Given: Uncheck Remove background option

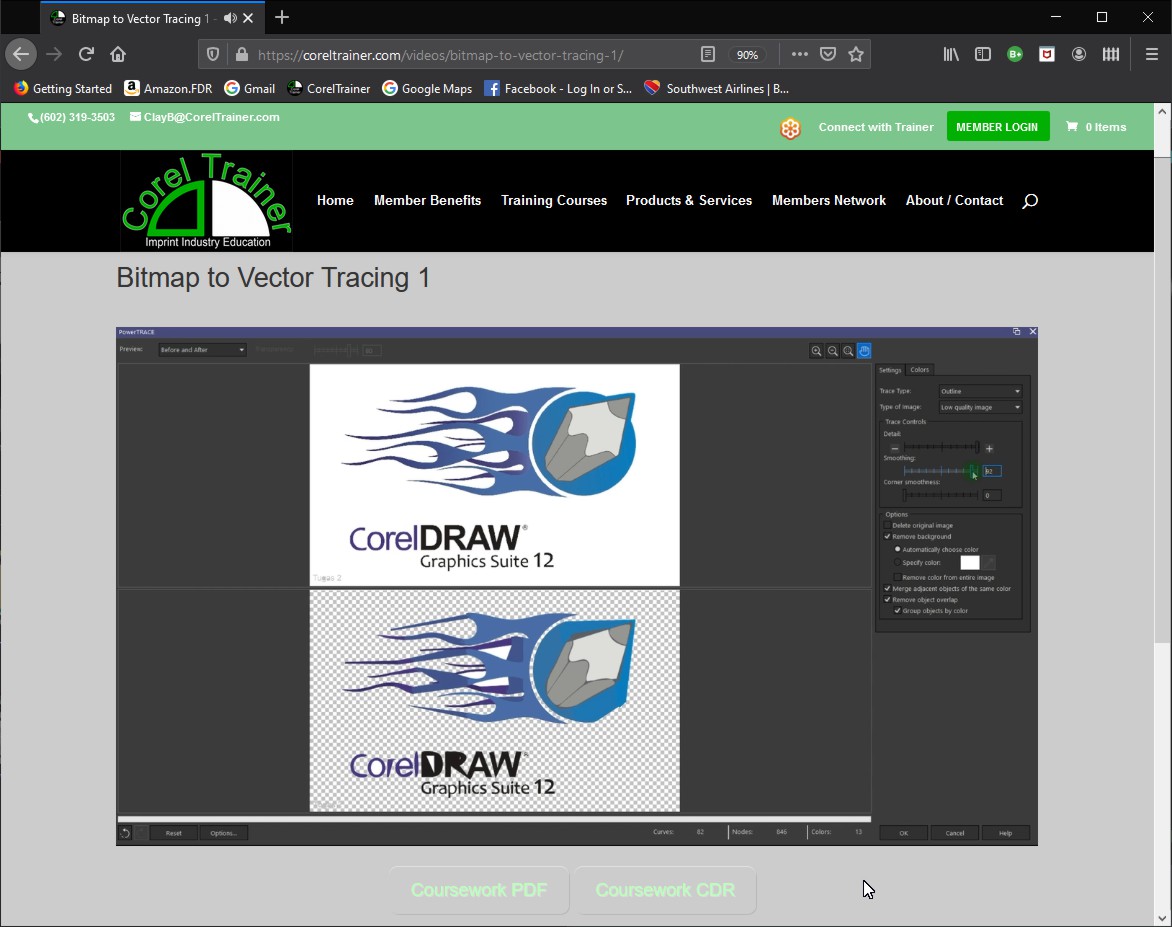Looking at the screenshot, I should tap(887, 537).
